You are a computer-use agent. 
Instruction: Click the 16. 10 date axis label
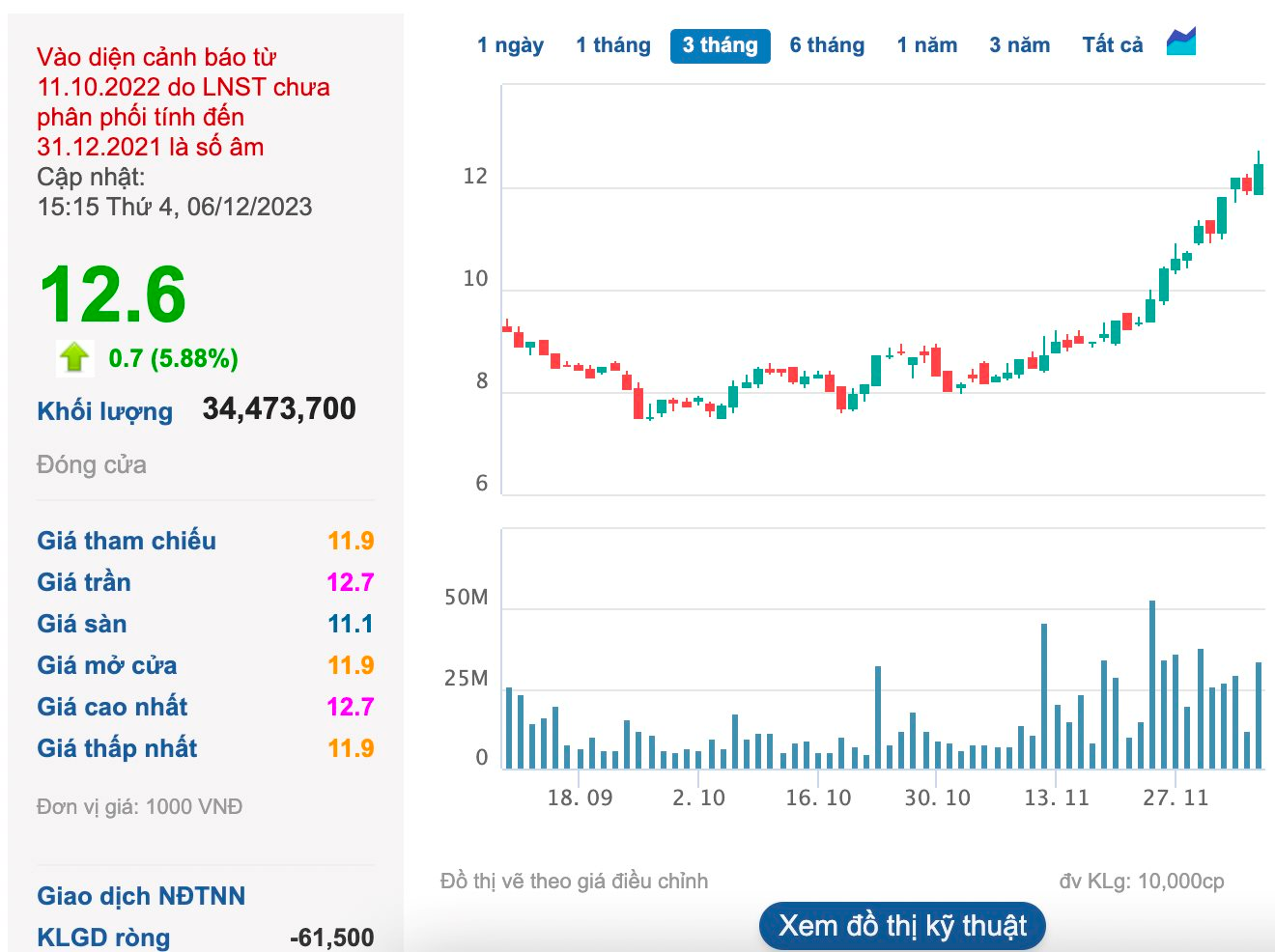[x=818, y=798]
